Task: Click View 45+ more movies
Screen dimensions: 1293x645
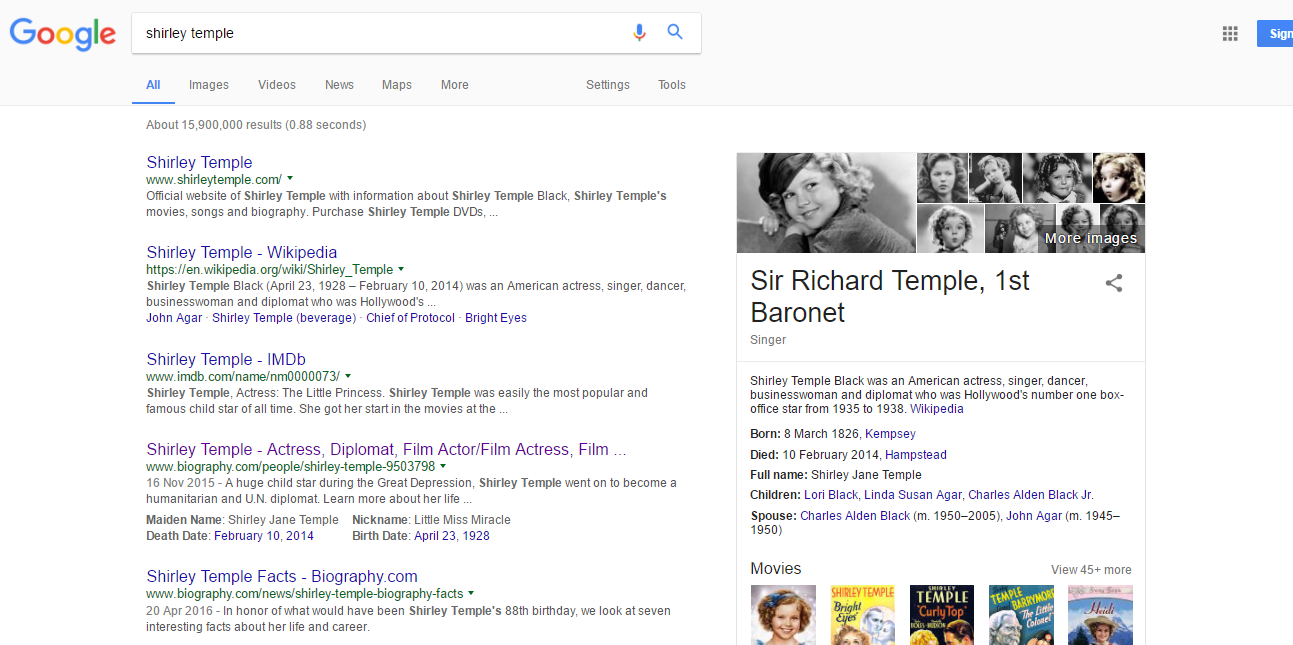Action: [1091, 570]
